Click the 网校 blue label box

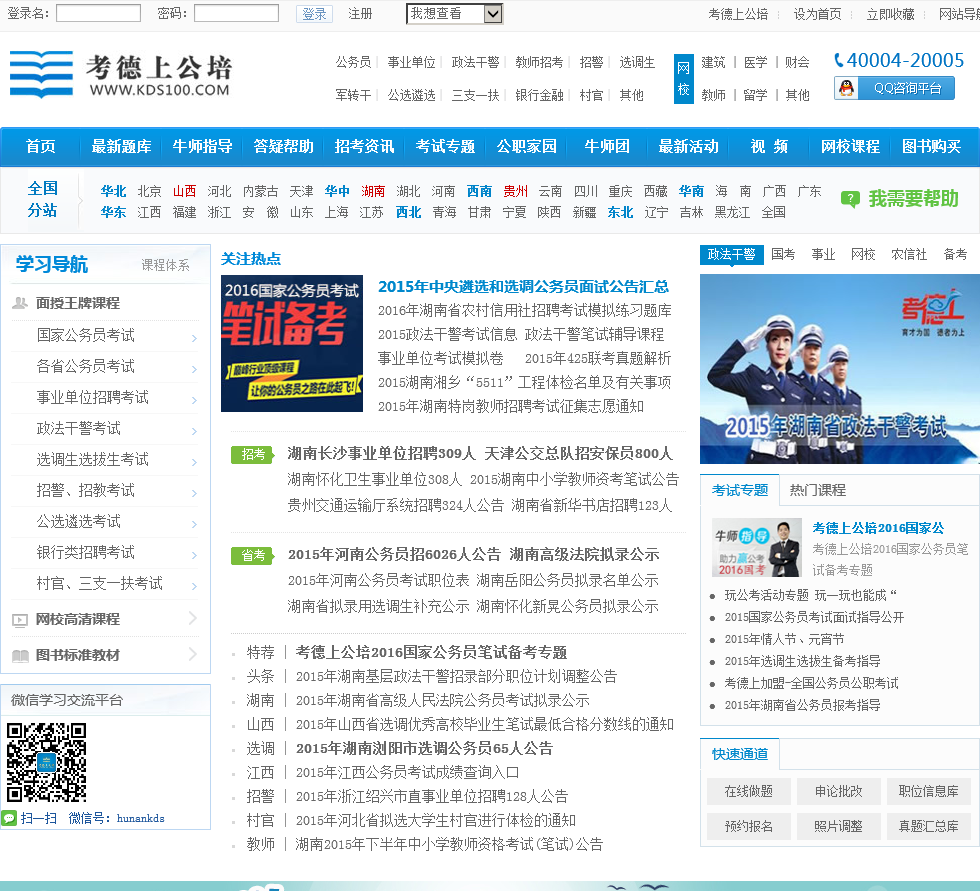tap(684, 79)
